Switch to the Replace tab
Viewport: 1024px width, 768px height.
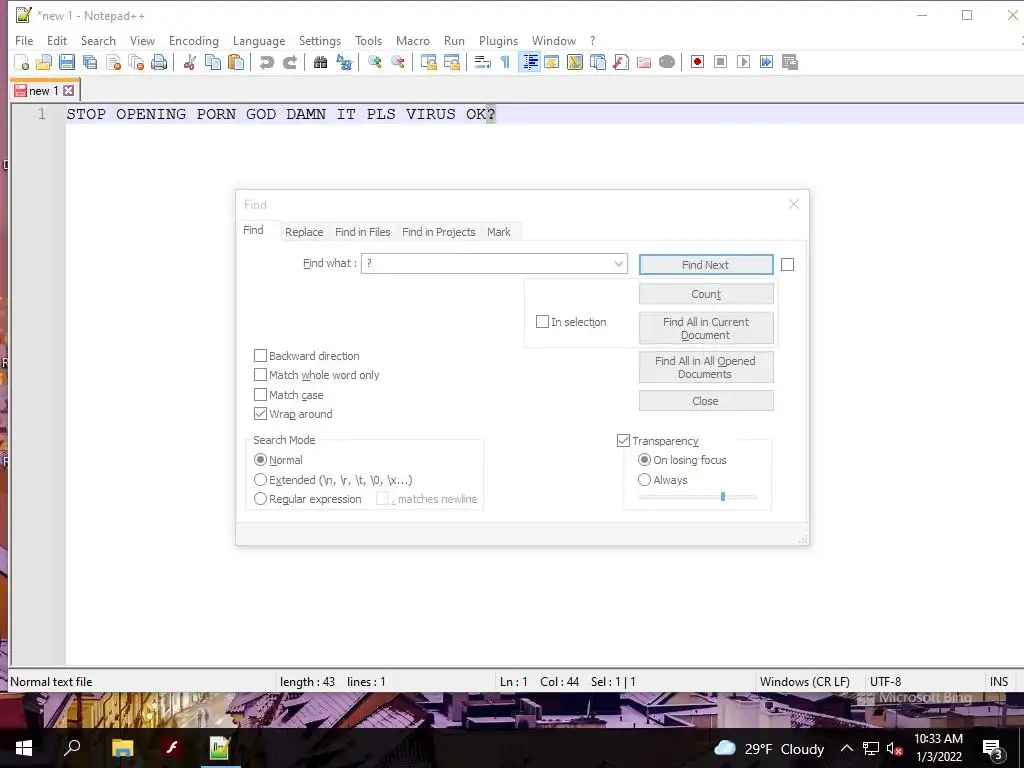coord(304,232)
